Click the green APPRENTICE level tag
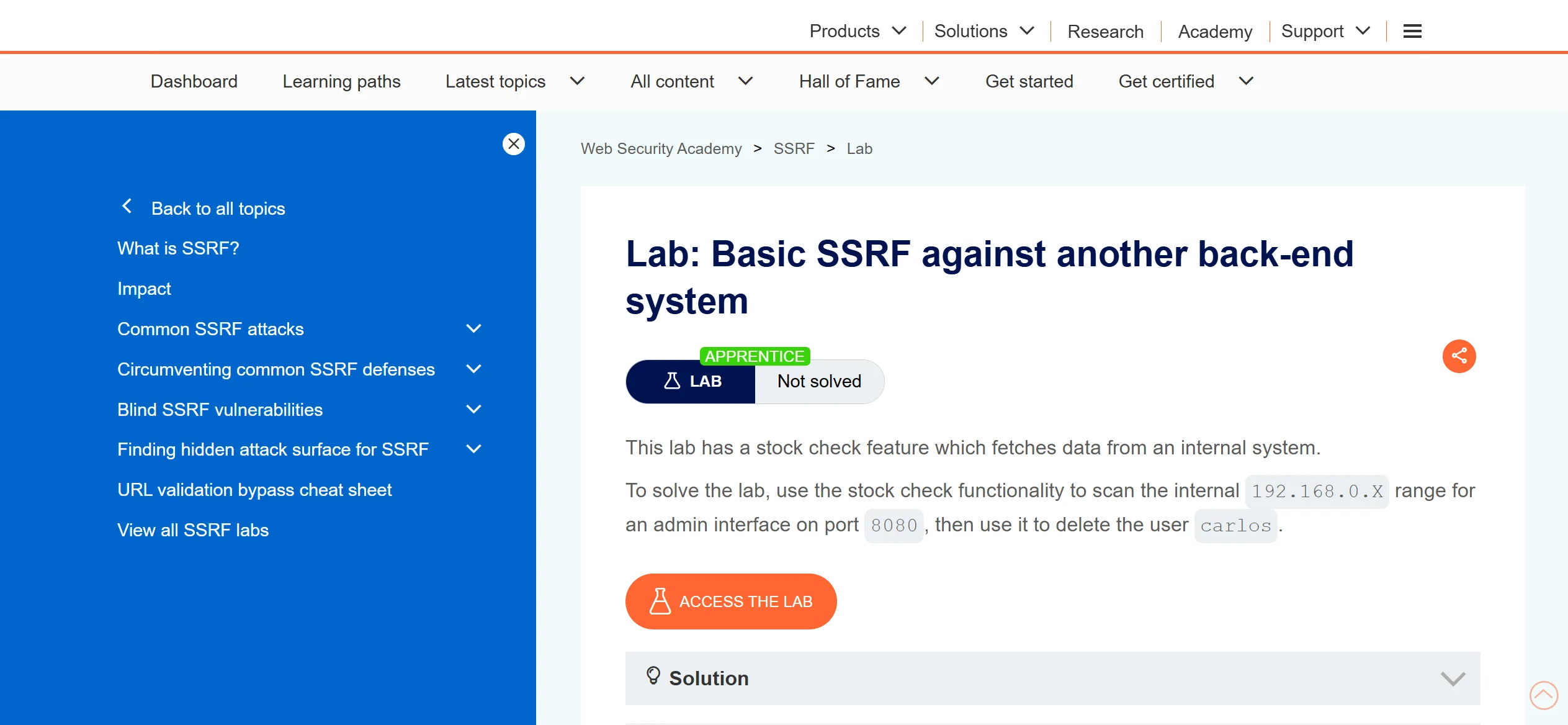The width and height of the screenshot is (1568, 725). pos(755,356)
